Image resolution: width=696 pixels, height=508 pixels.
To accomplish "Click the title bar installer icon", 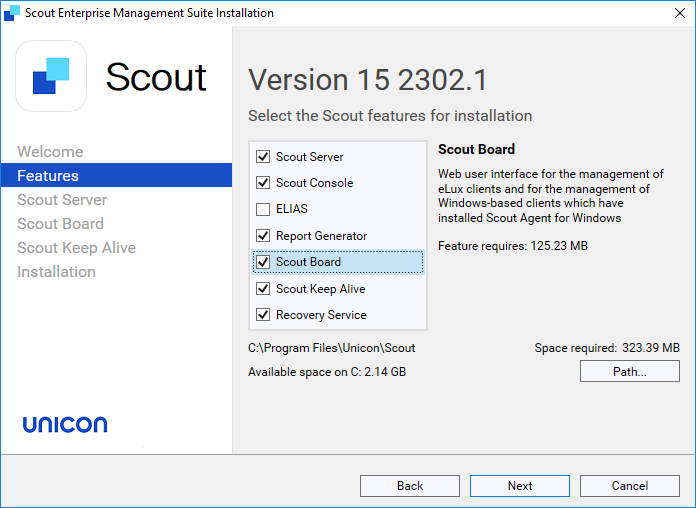I will 12,13.
